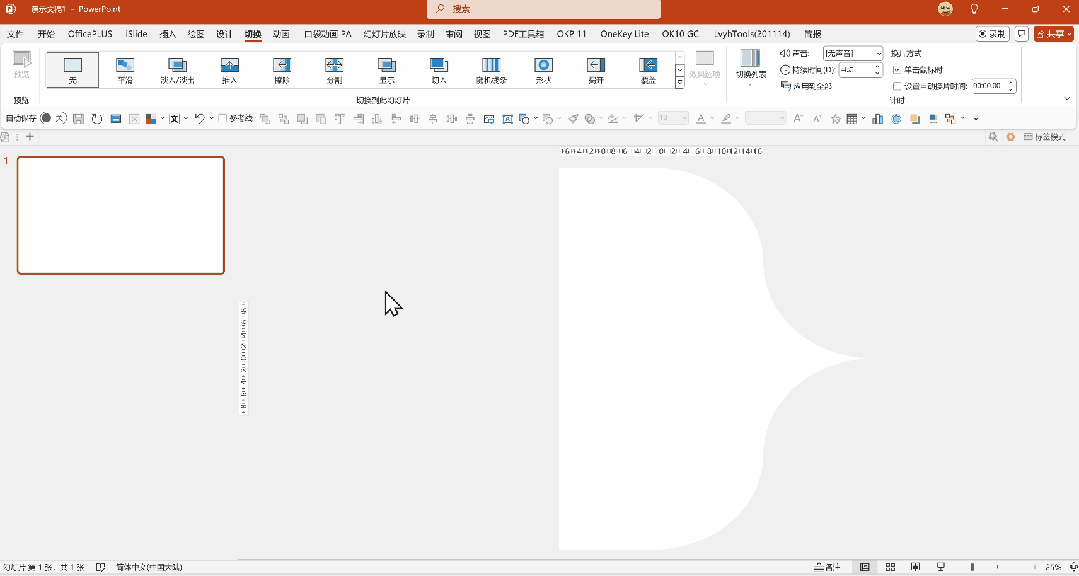Apply the 分割 (Split) transition

point(334,70)
